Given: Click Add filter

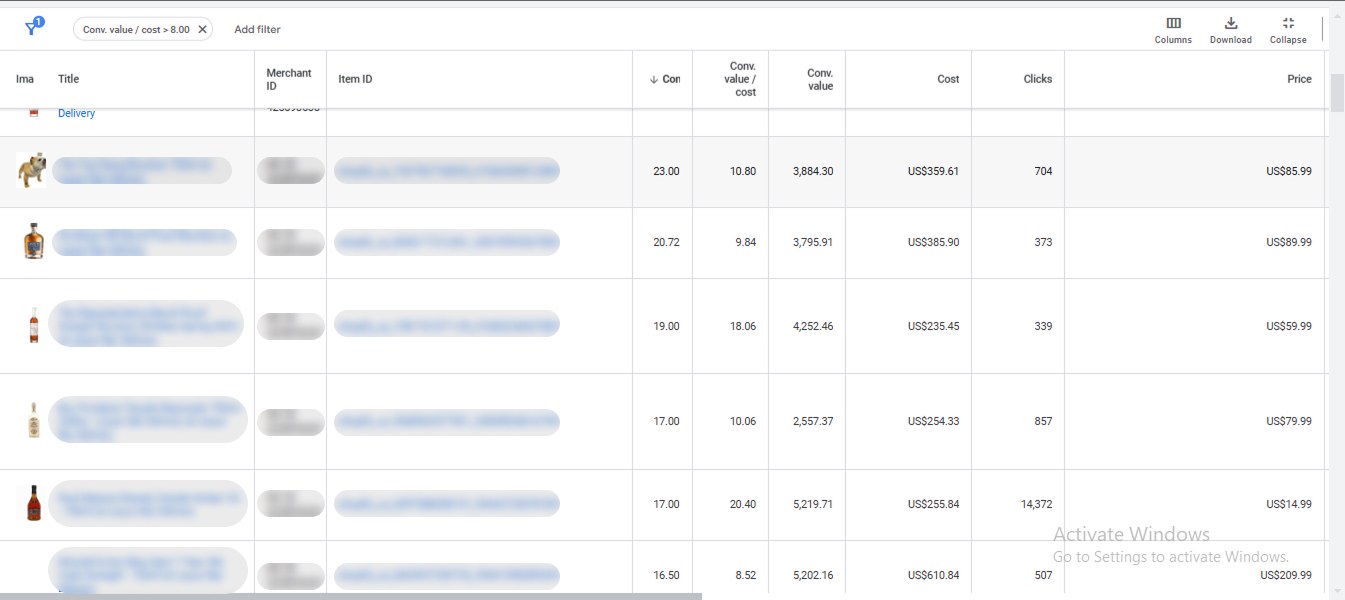Looking at the screenshot, I should point(257,30).
